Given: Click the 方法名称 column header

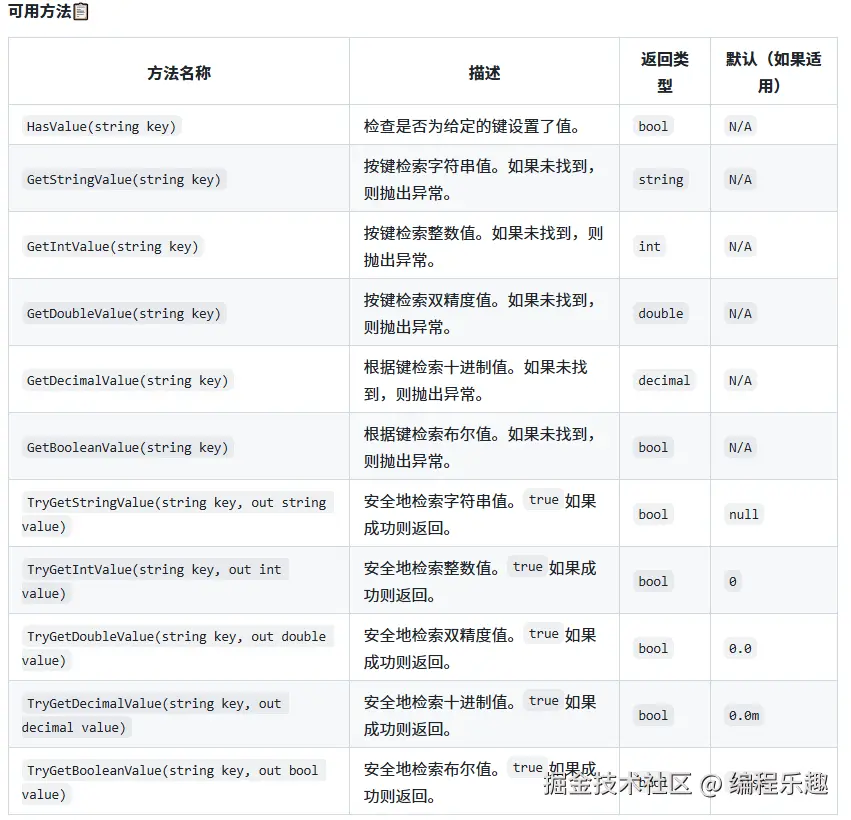Looking at the screenshot, I should [179, 72].
